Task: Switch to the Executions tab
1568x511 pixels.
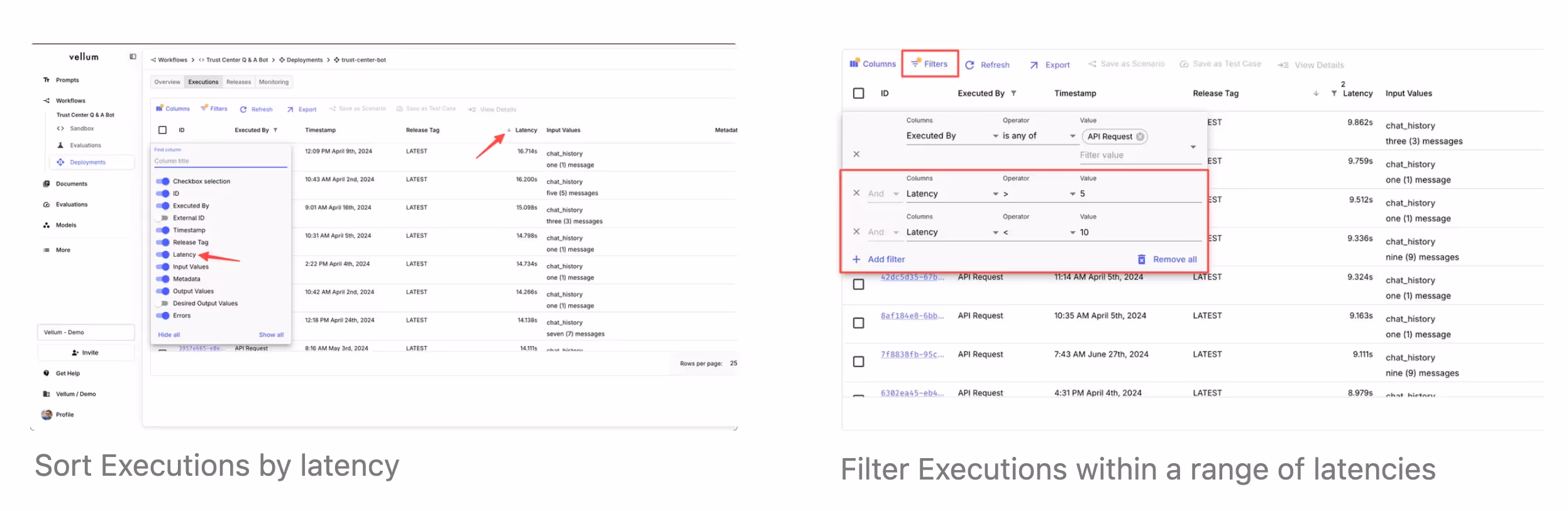Action: coord(203,82)
